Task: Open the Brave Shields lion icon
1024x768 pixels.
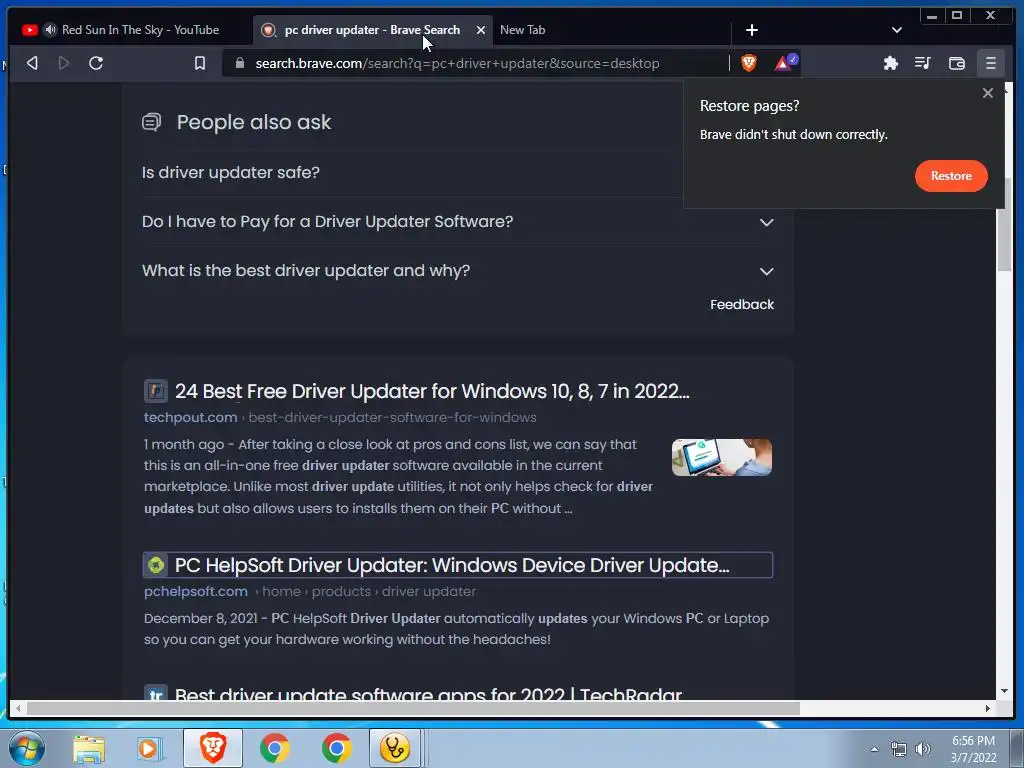Action: pyautogui.click(x=748, y=63)
